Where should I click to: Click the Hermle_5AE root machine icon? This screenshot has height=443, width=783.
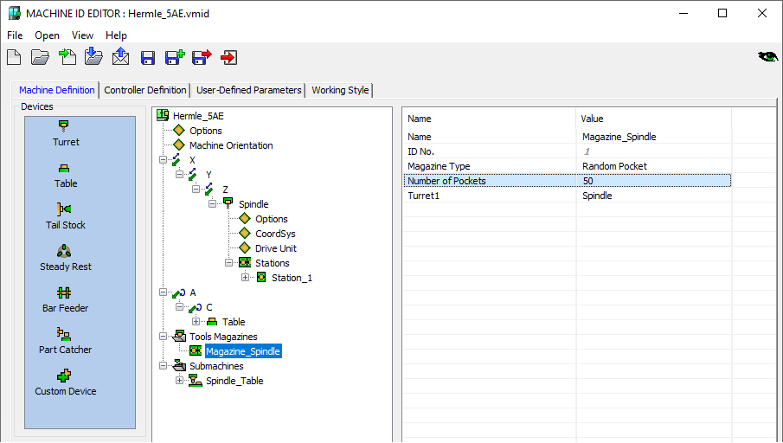coord(163,115)
